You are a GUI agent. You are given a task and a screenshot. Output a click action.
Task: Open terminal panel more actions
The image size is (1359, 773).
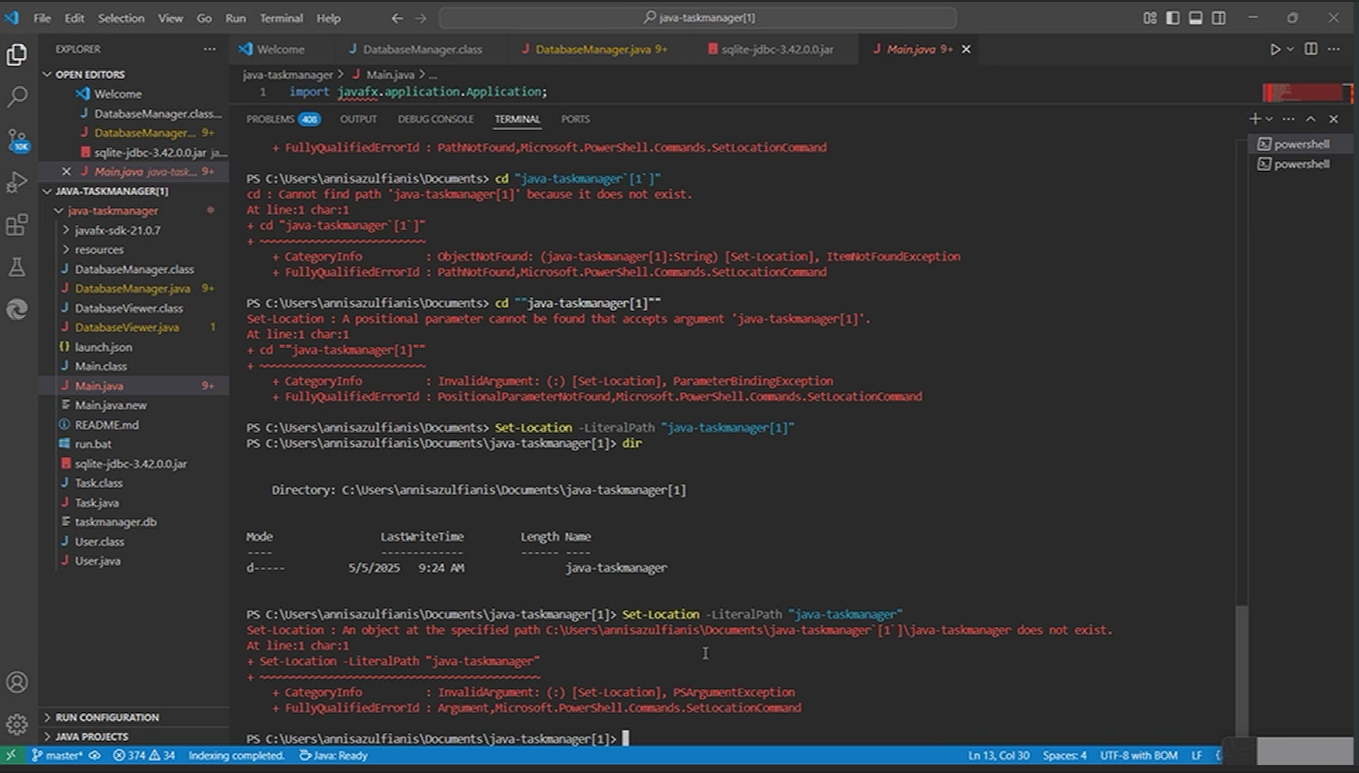(1289, 119)
